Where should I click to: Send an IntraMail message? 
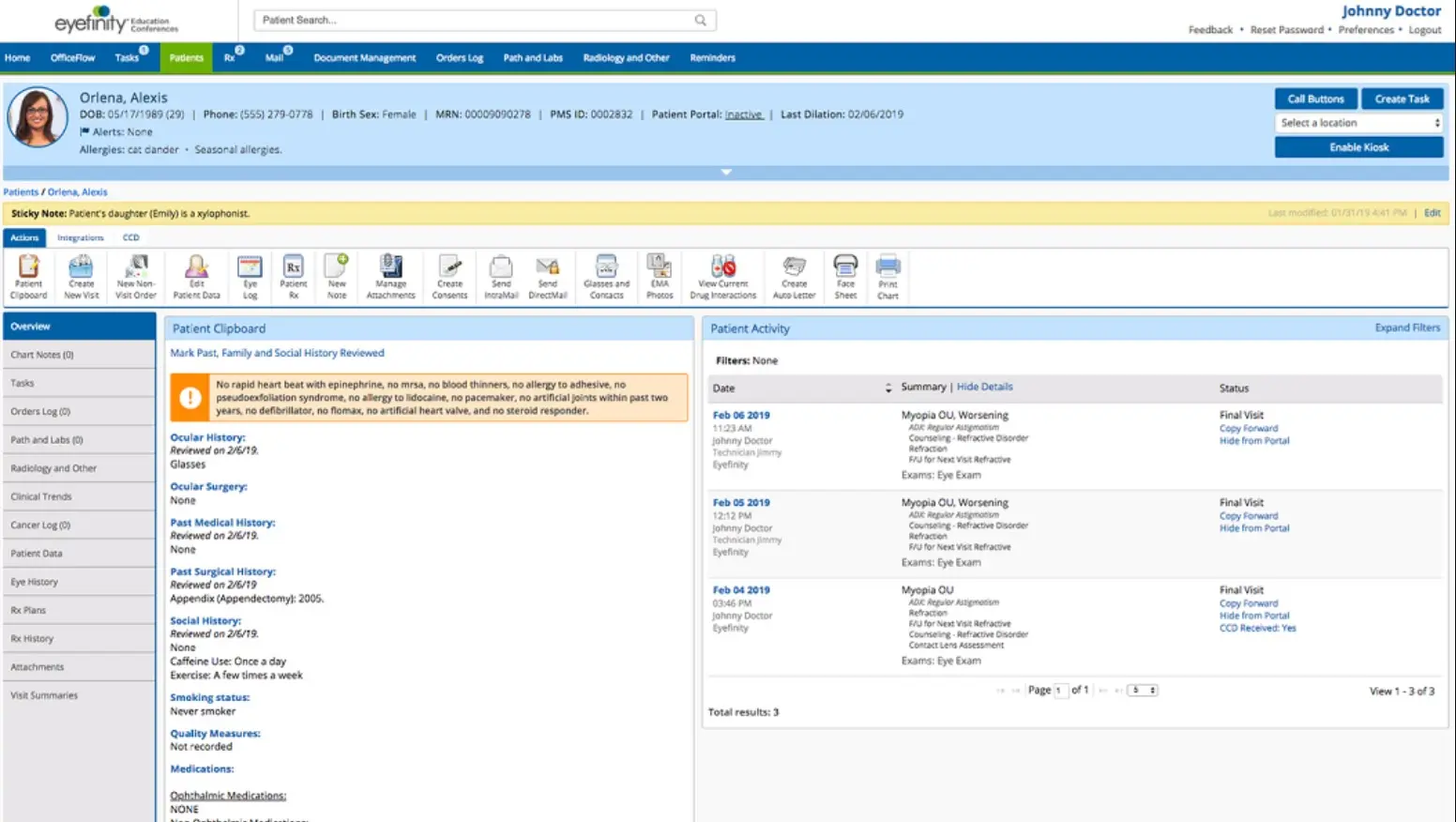pos(501,275)
